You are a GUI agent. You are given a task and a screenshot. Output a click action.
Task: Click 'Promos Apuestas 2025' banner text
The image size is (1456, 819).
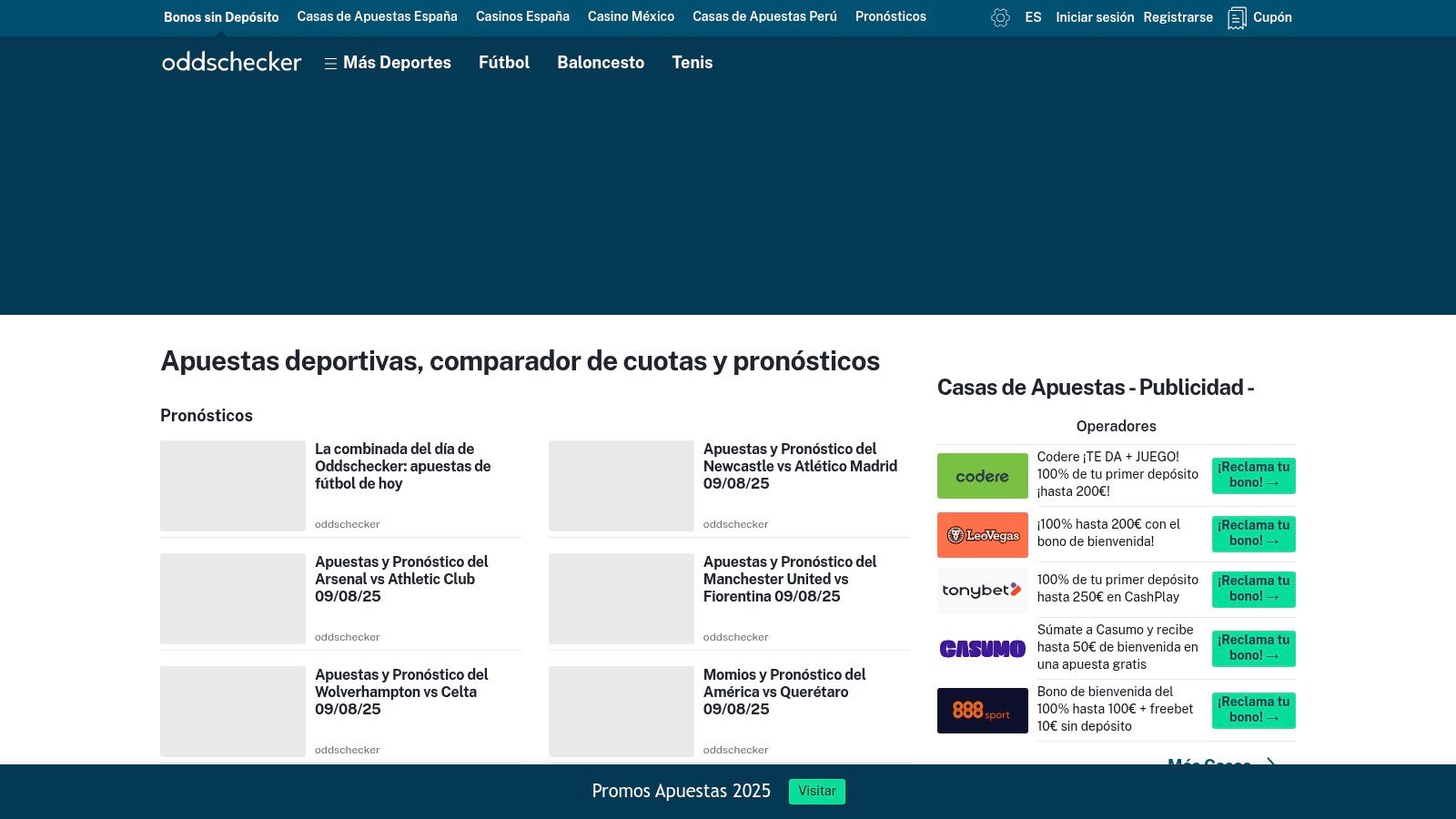pos(681,791)
